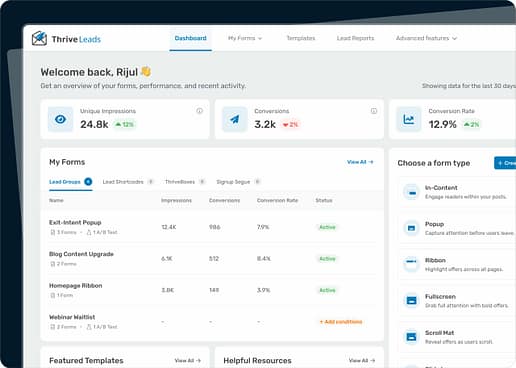The image size is (516, 368).
Task: Go to the Templates tab
Action: pos(301,38)
